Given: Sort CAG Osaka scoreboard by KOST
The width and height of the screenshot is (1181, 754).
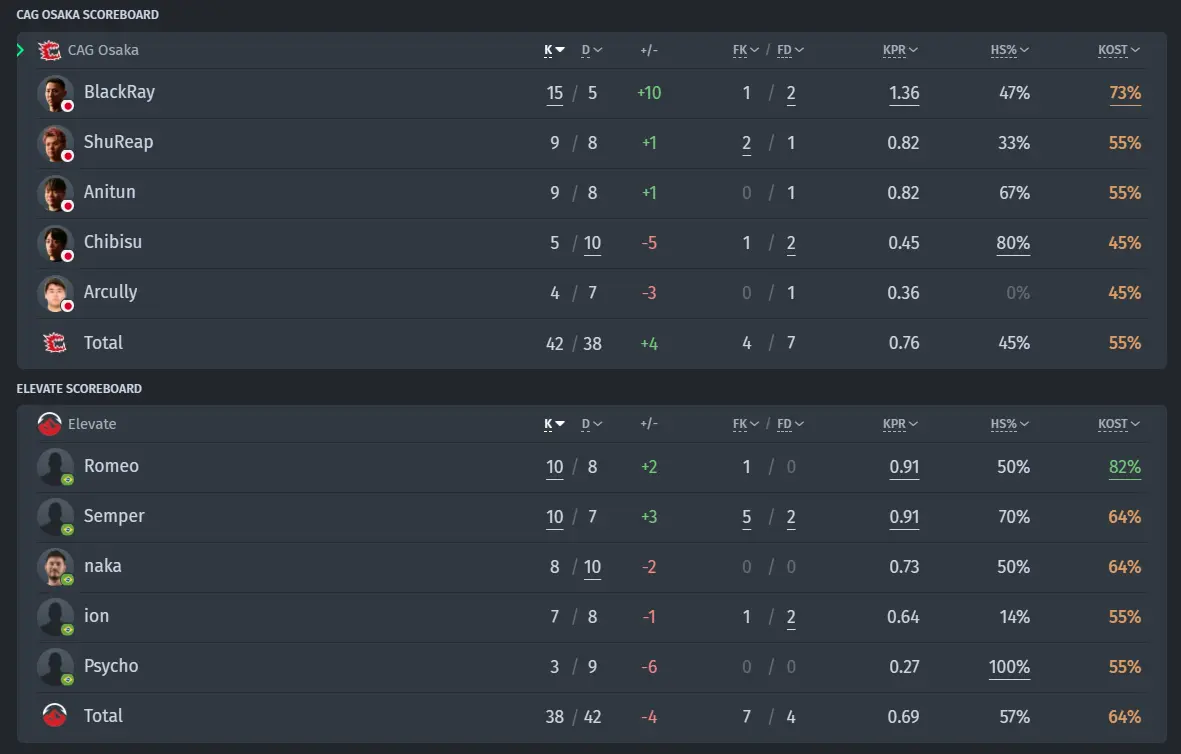Looking at the screenshot, I should [x=1118, y=50].
